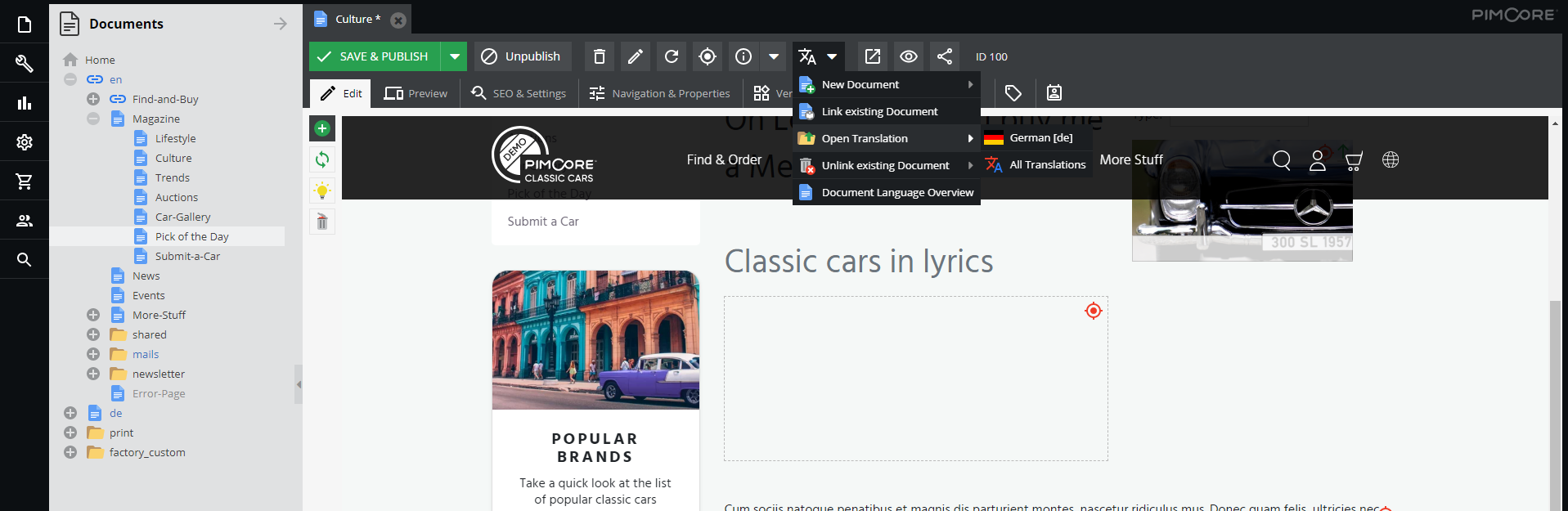Open the users menu in sidebar
This screenshot has width=1568, height=511.
tap(25, 221)
